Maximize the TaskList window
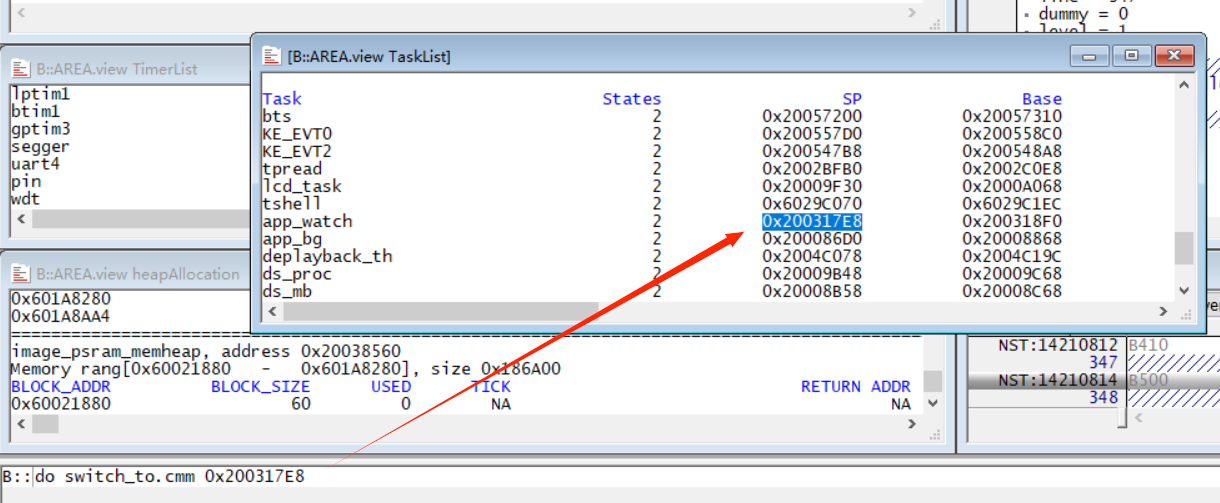The height and width of the screenshot is (503, 1220). pos(1131,56)
